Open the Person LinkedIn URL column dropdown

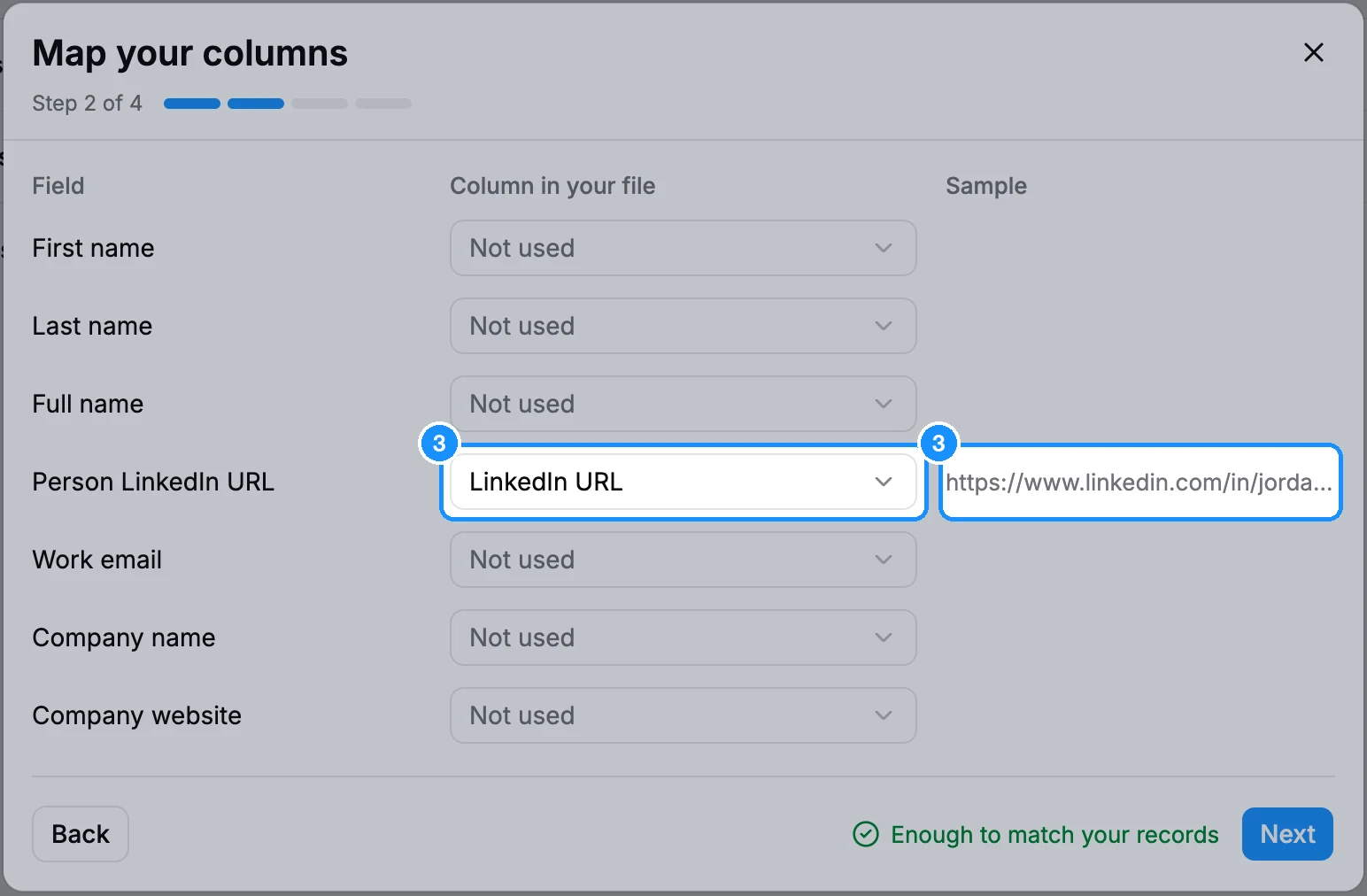point(683,482)
